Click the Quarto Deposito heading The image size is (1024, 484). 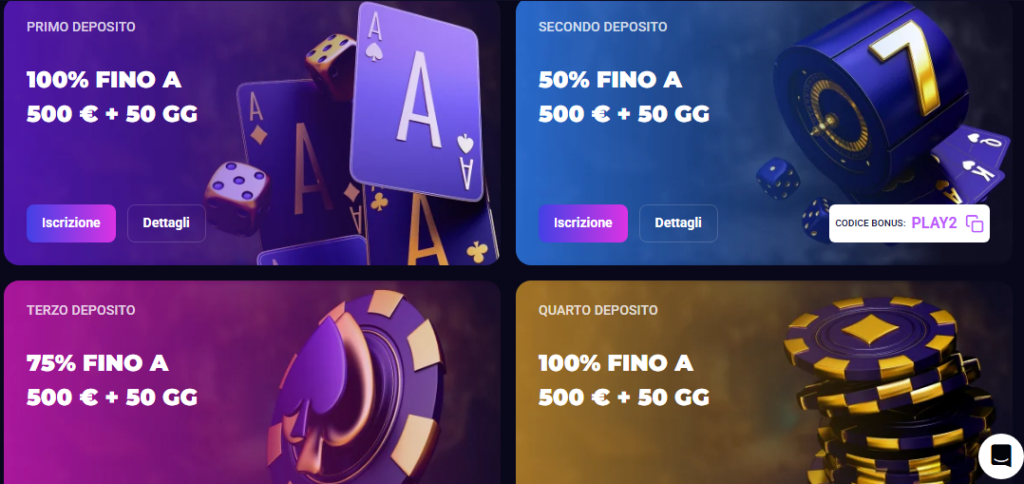click(x=598, y=310)
